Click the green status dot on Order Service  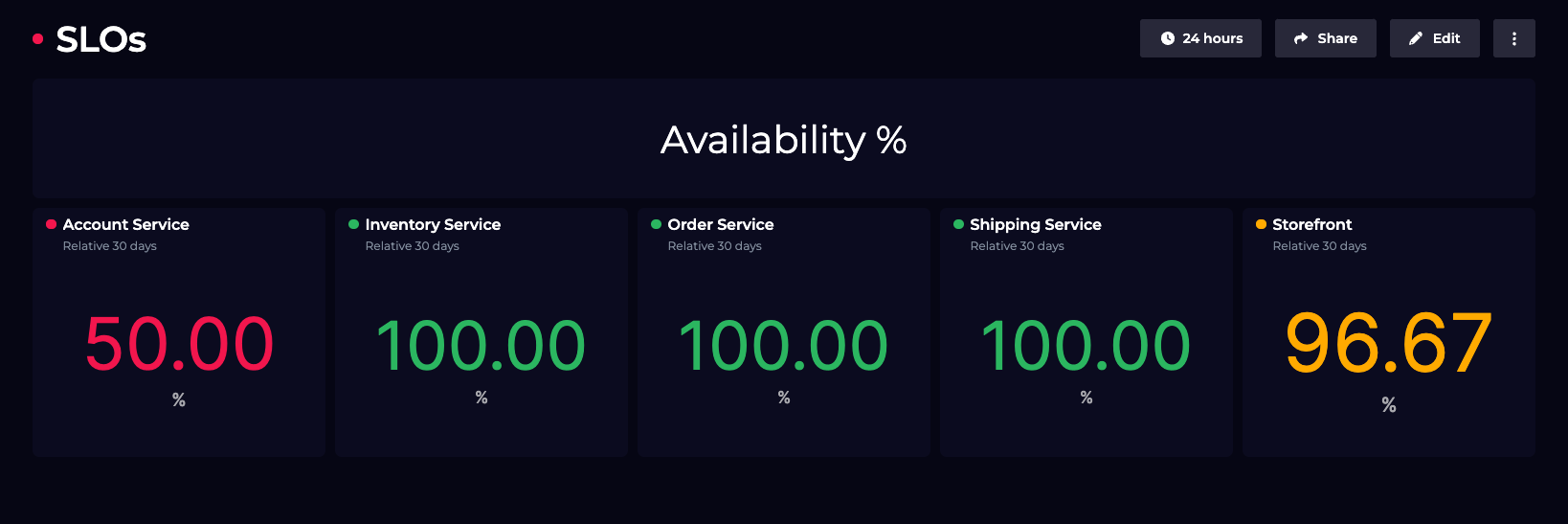[656, 224]
